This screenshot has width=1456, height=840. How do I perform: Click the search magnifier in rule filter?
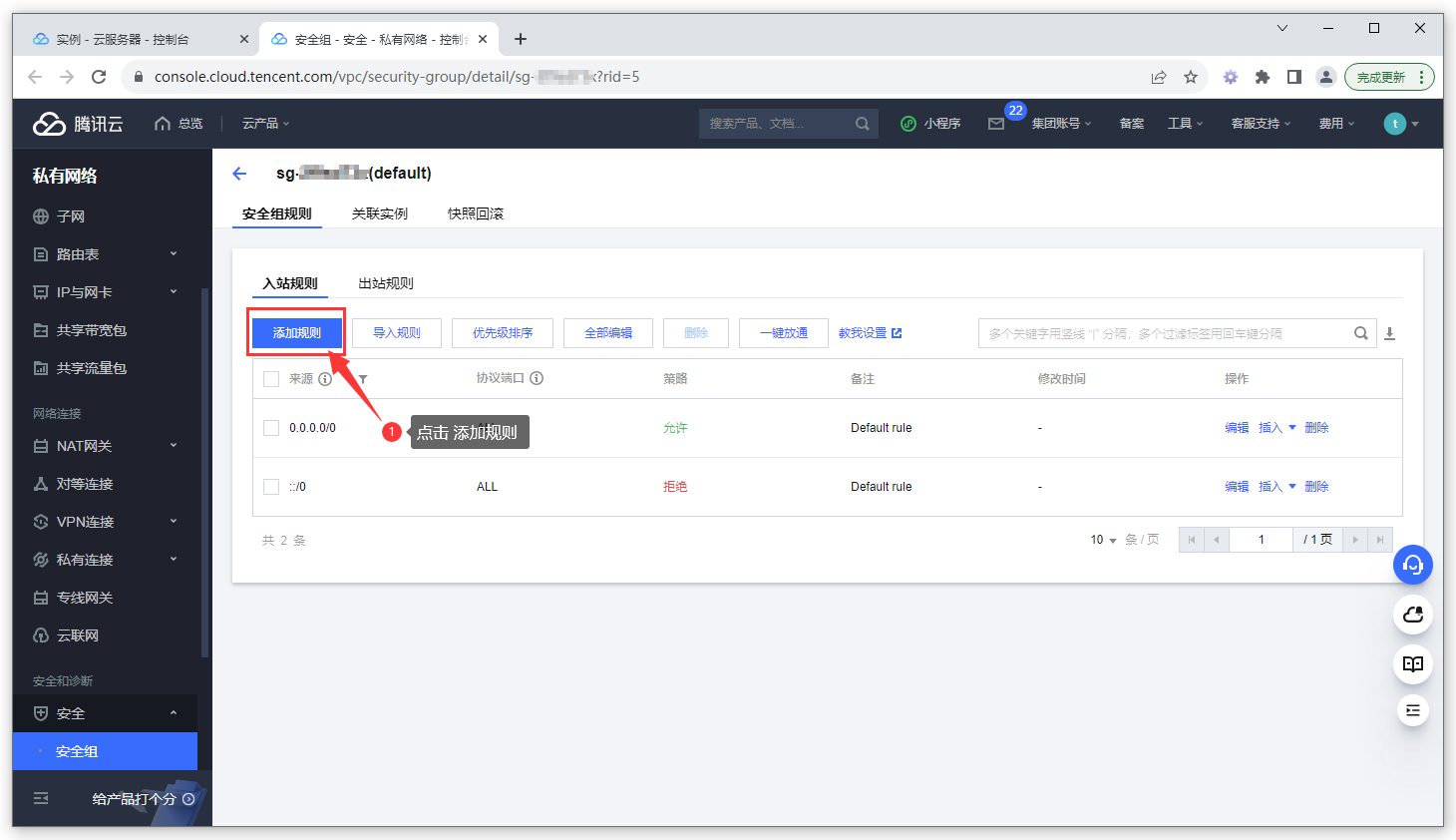pos(1360,333)
